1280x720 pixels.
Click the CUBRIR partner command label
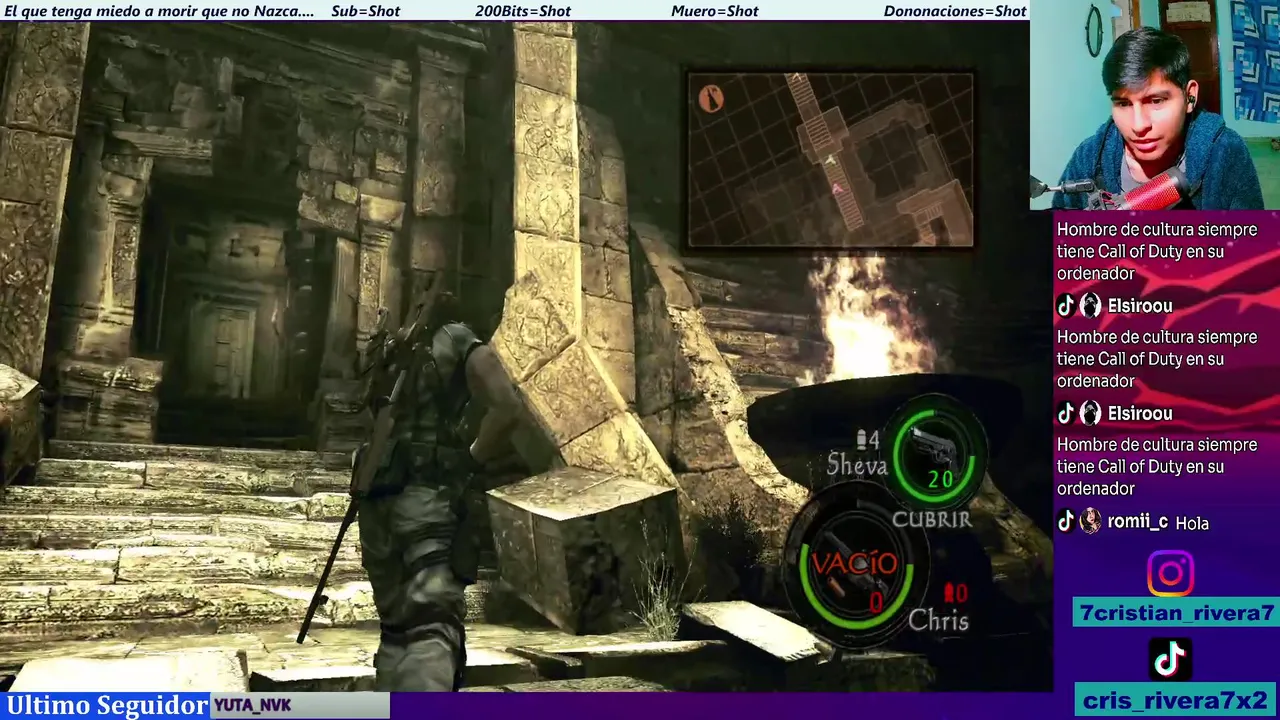(x=931, y=519)
